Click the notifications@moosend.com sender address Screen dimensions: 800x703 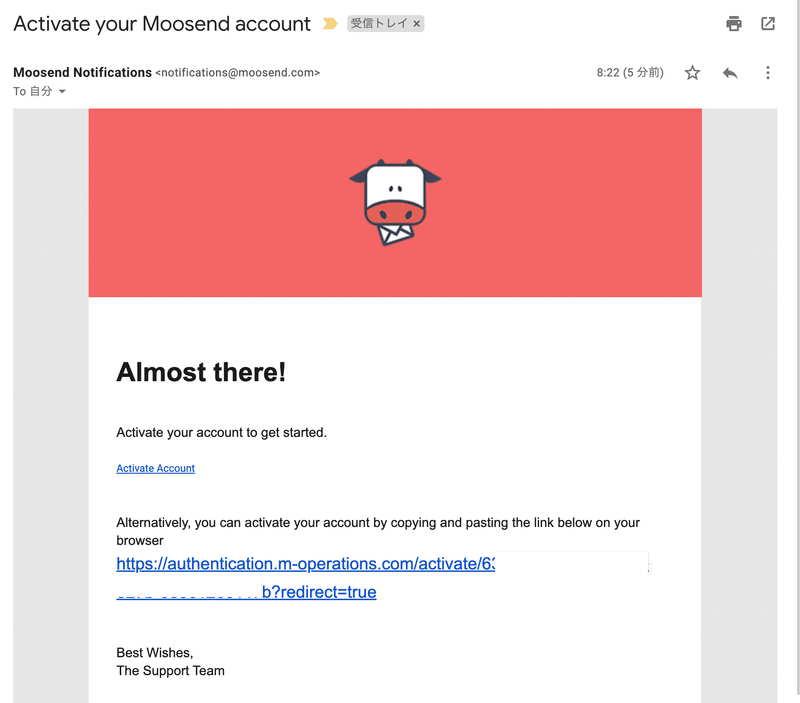238,73
